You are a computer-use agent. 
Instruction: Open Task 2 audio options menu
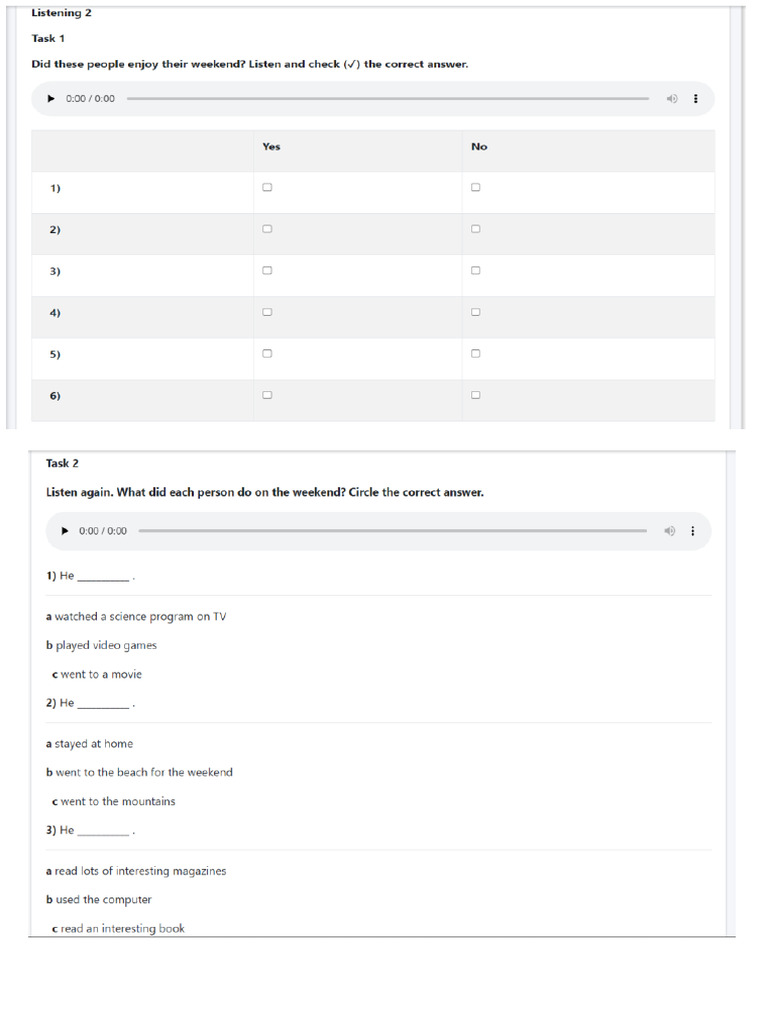(x=694, y=531)
